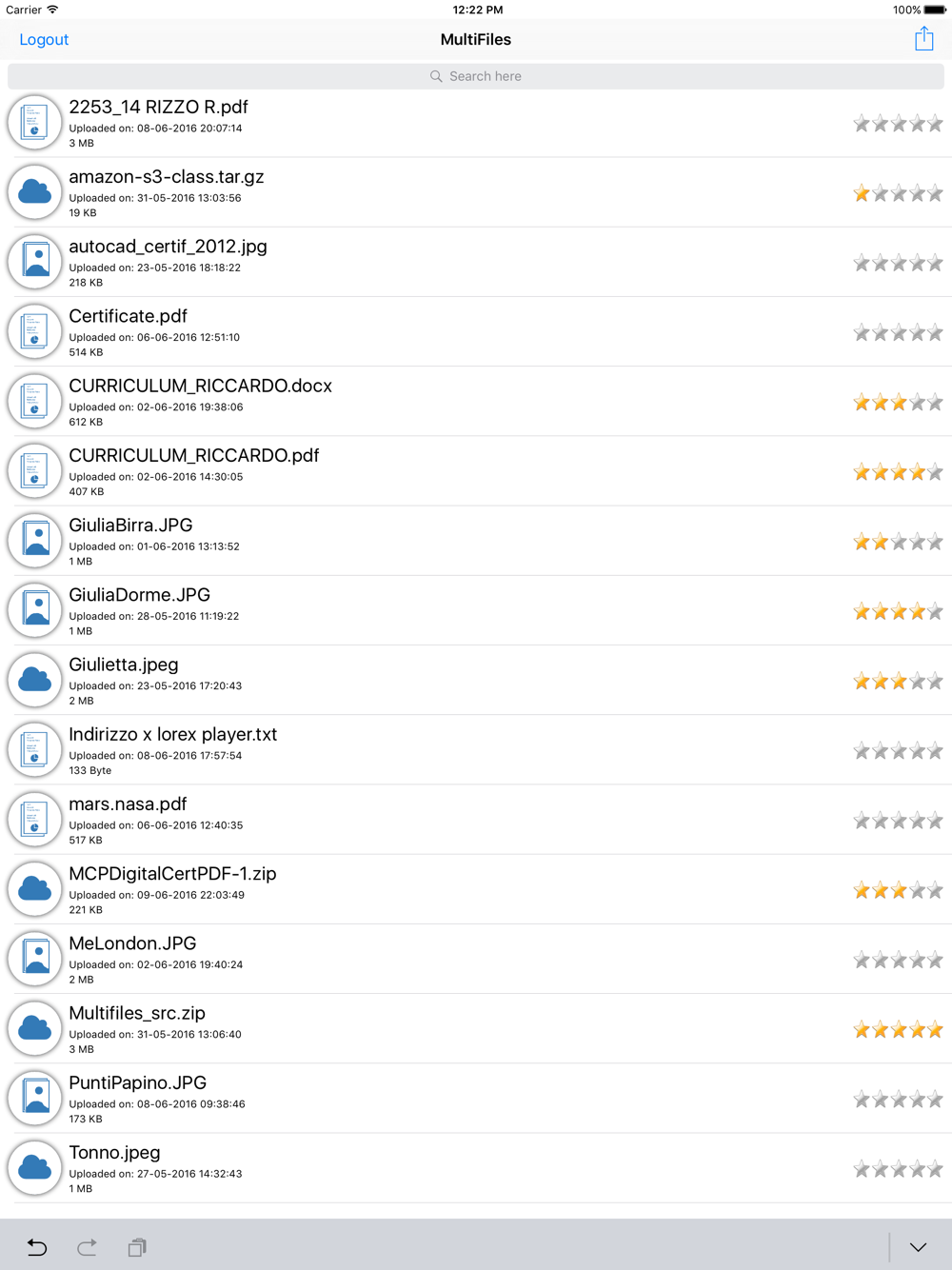Viewport: 952px width, 1270px height.
Task: Tap cloud icon for amazon-s3-class.tar.gz
Action: 35,192
